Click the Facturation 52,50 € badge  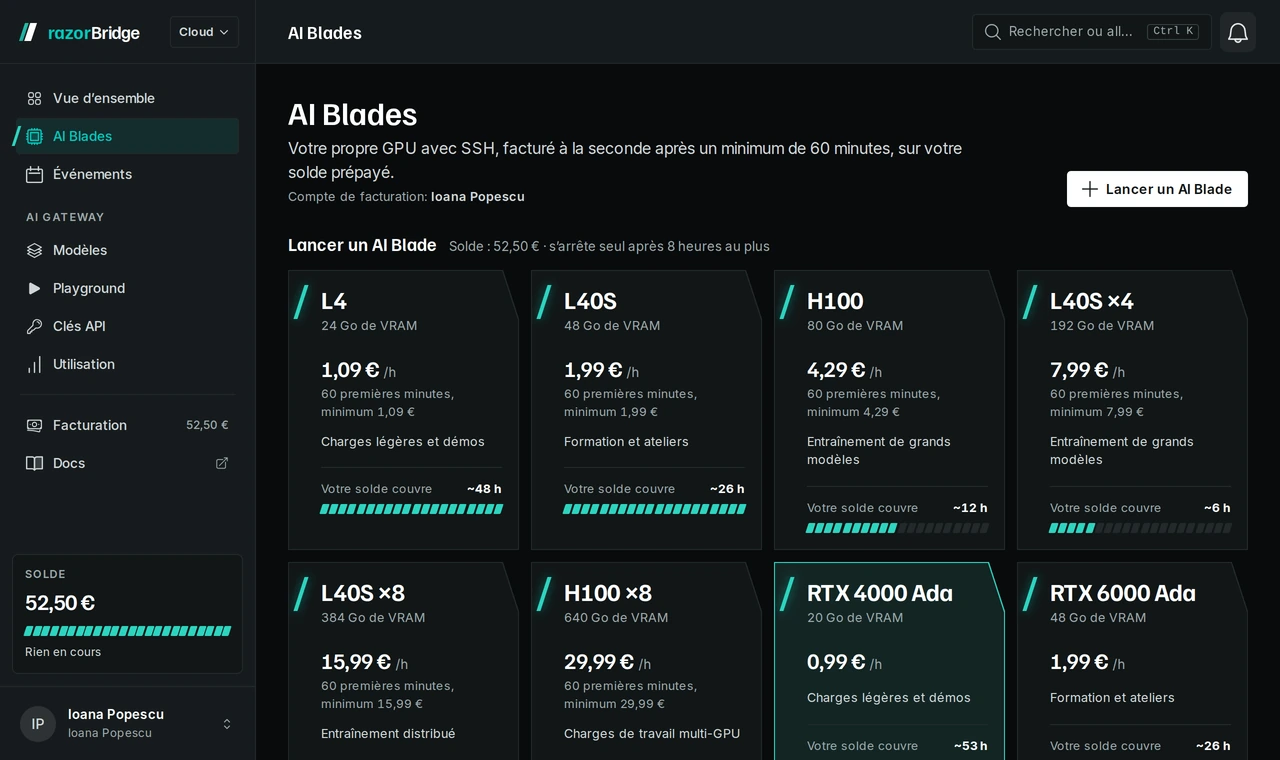tap(207, 425)
